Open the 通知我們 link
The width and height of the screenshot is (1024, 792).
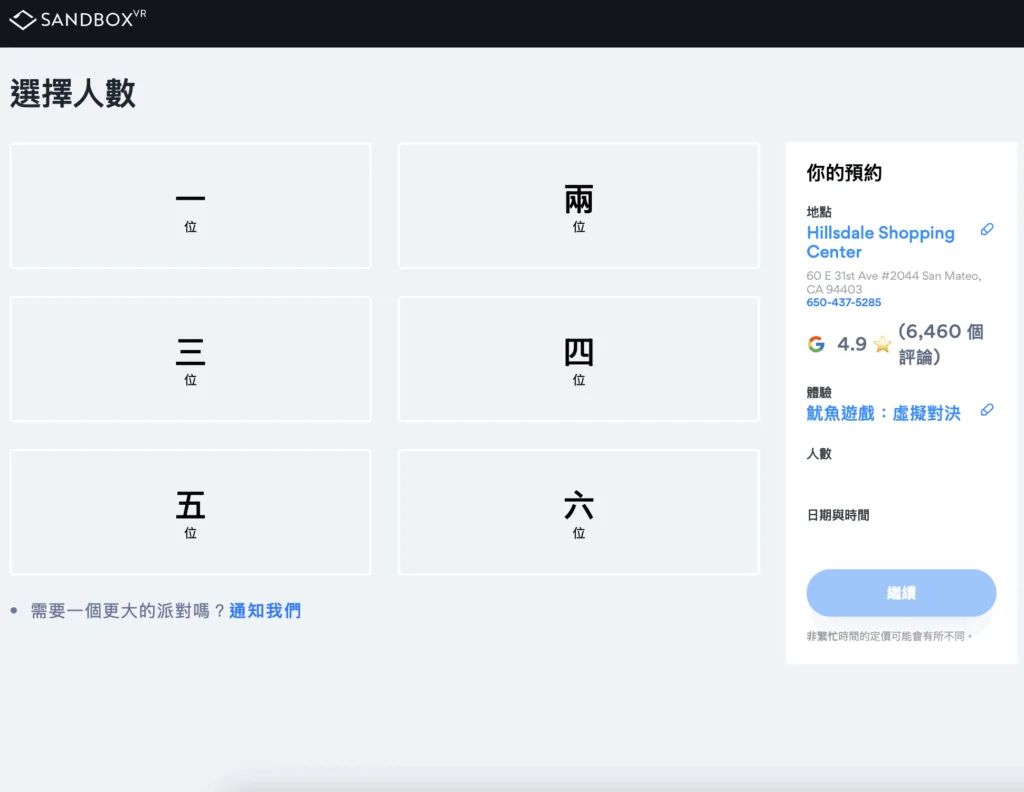click(265, 610)
